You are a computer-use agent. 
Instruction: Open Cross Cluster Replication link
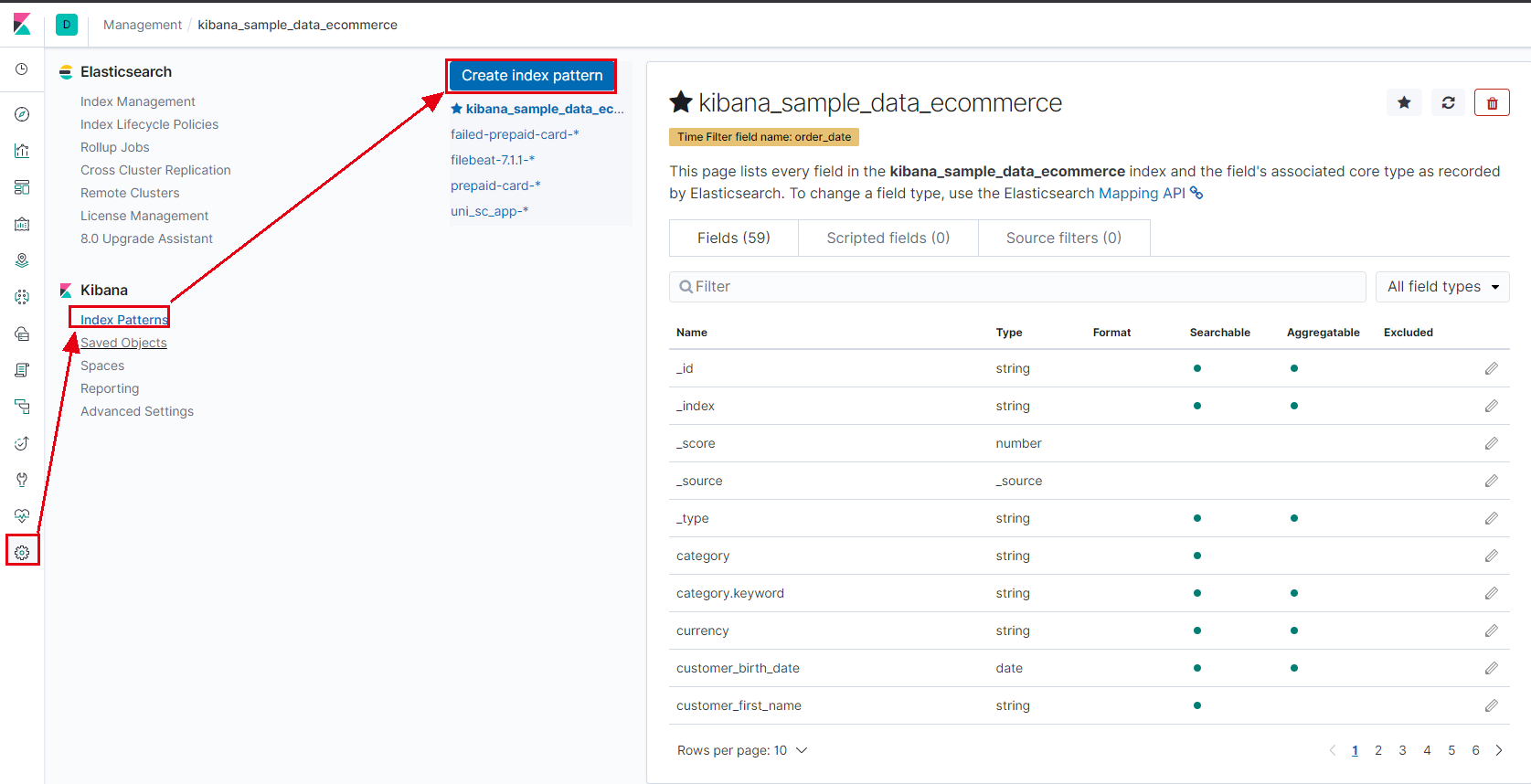[155, 170]
